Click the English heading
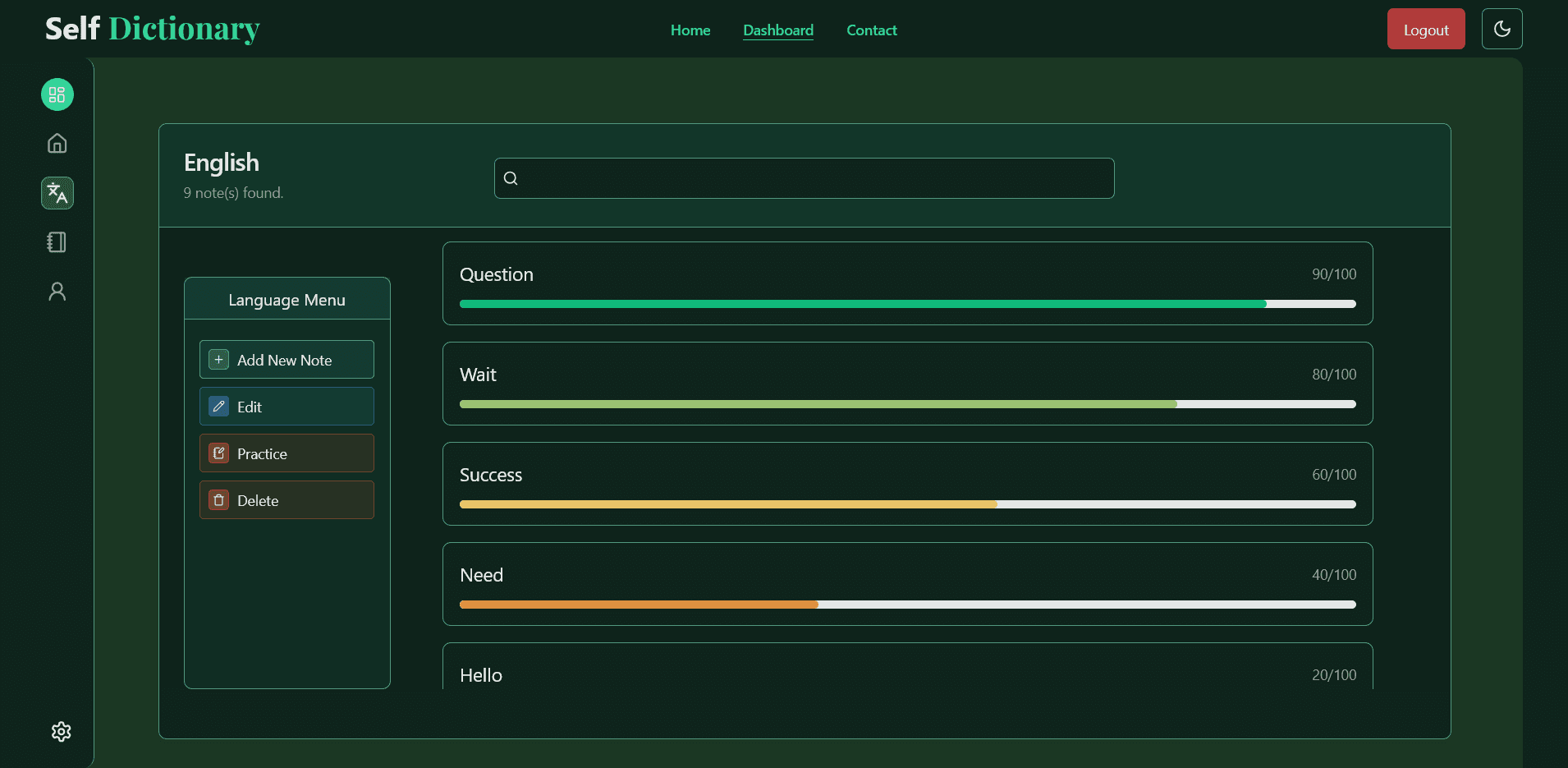The height and width of the screenshot is (768, 1568). [x=222, y=163]
